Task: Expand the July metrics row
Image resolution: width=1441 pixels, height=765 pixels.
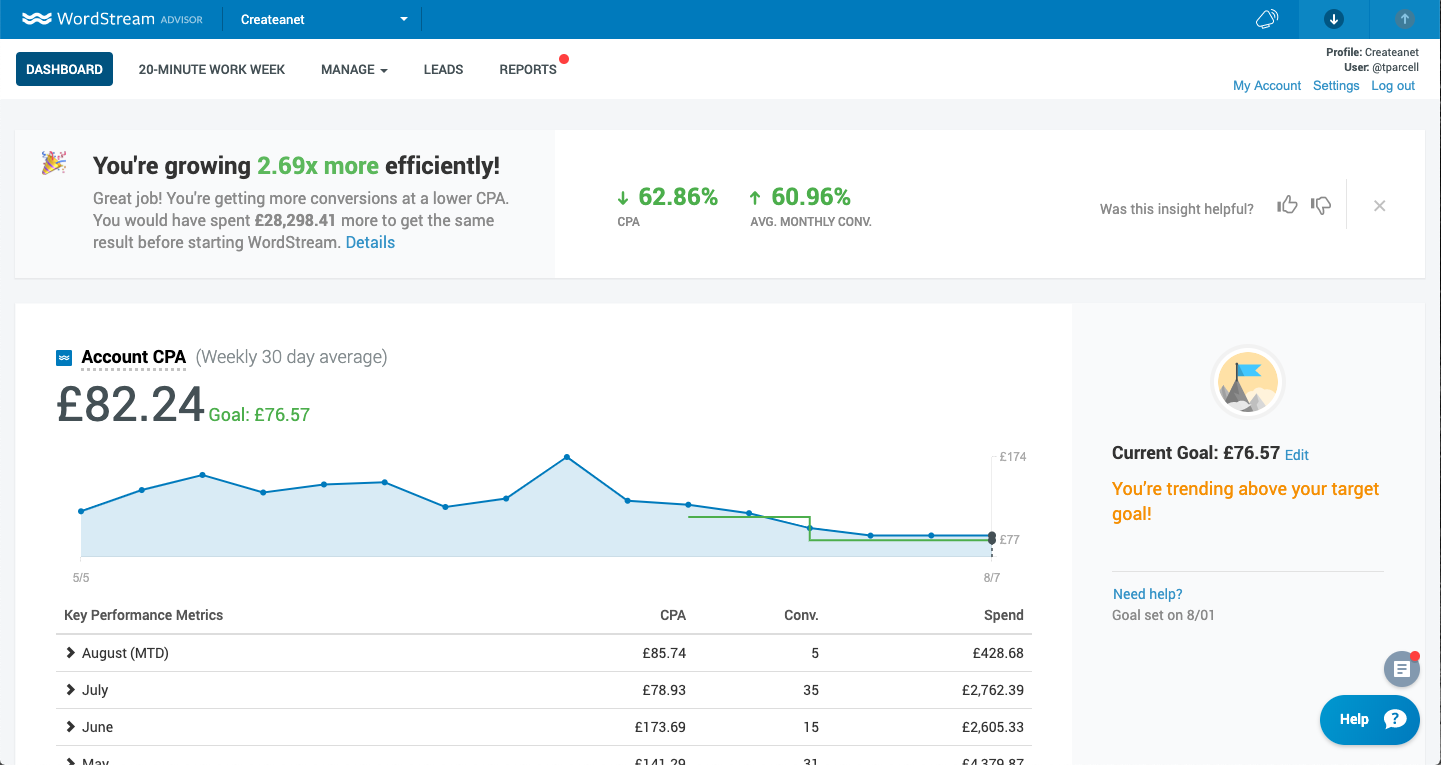Action: 70,690
